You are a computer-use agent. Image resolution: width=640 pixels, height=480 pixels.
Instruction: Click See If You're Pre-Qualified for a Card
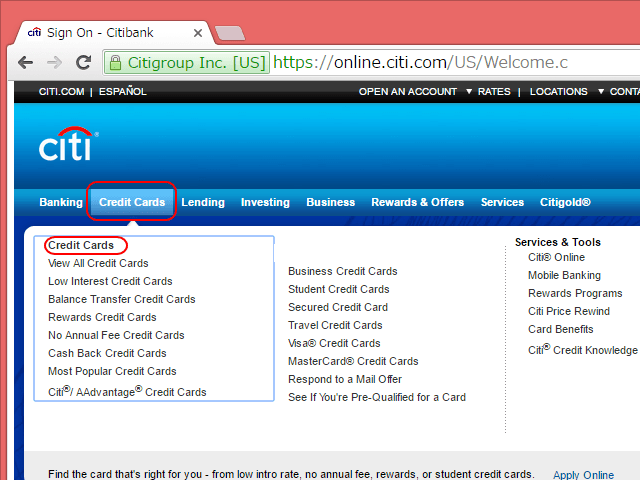(x=376, y=397)
